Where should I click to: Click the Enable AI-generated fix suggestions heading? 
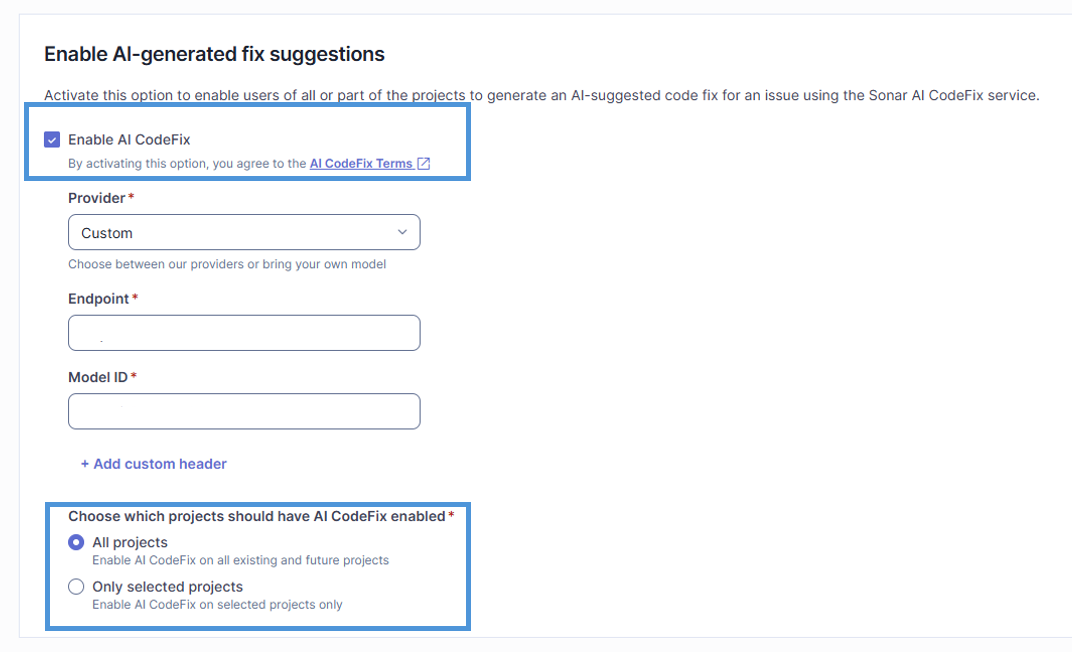[x=215, y=54]
